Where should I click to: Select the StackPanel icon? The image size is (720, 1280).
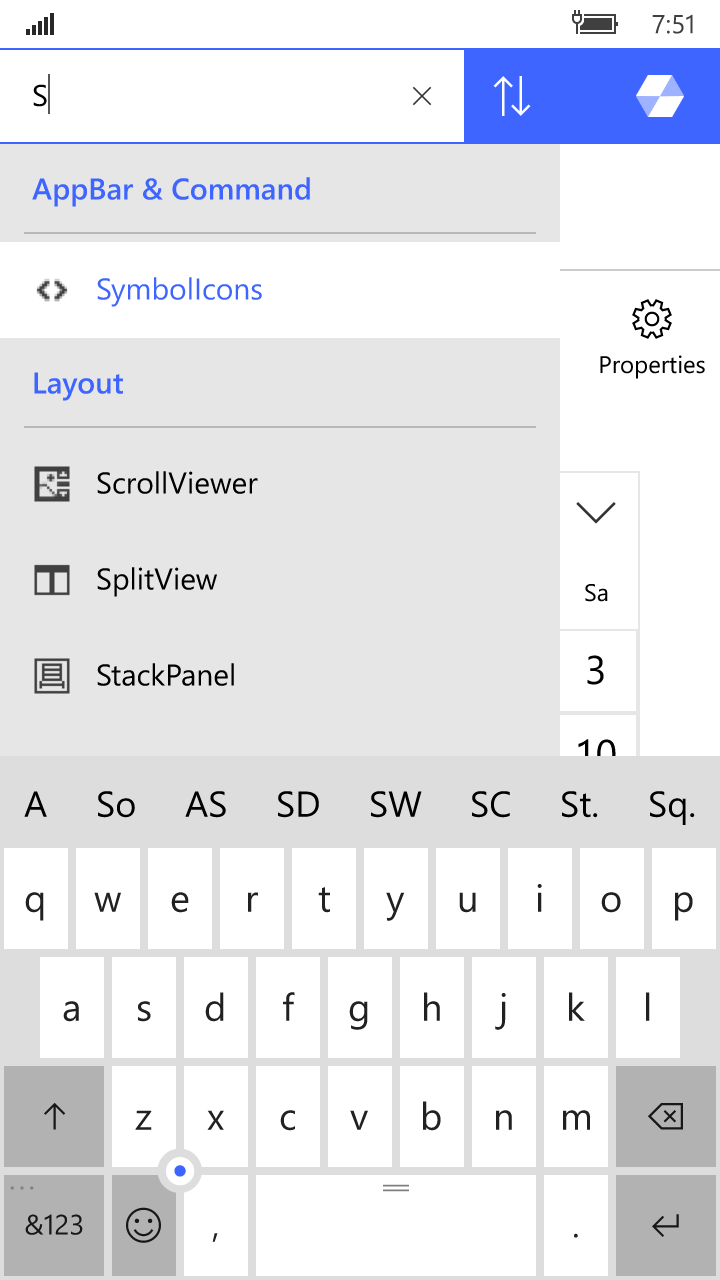(52, 676)
